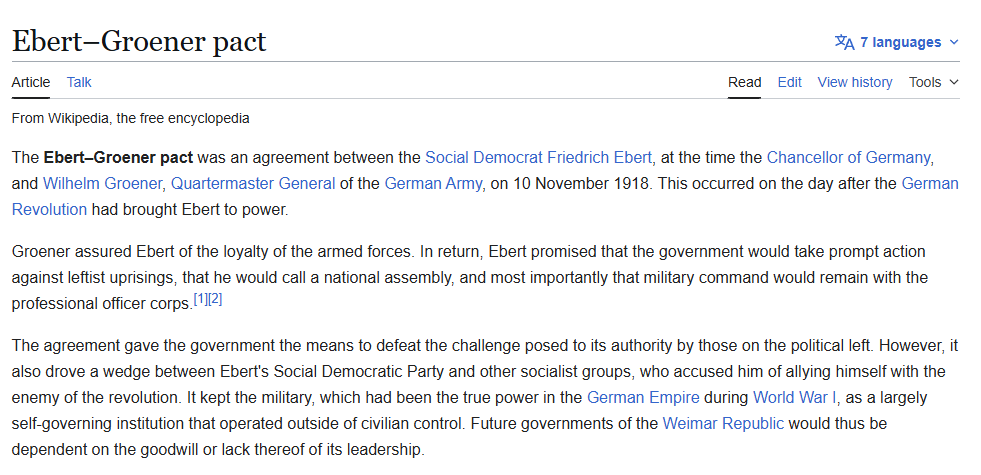Follow the World War I link
981x475 pixels.
point(796,397)
